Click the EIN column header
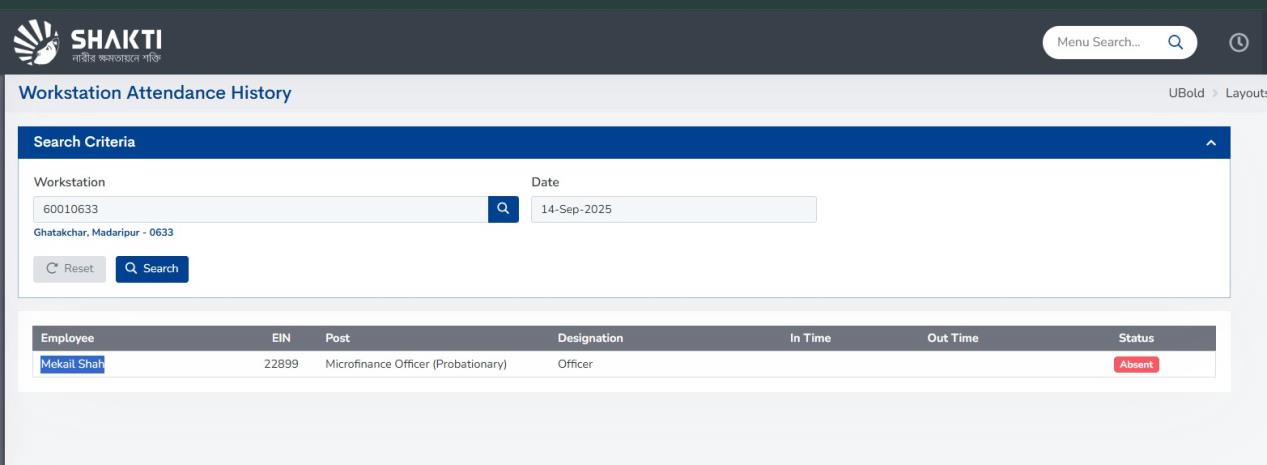The width and height of the screenshot is (1267, 465). point(281,338)
